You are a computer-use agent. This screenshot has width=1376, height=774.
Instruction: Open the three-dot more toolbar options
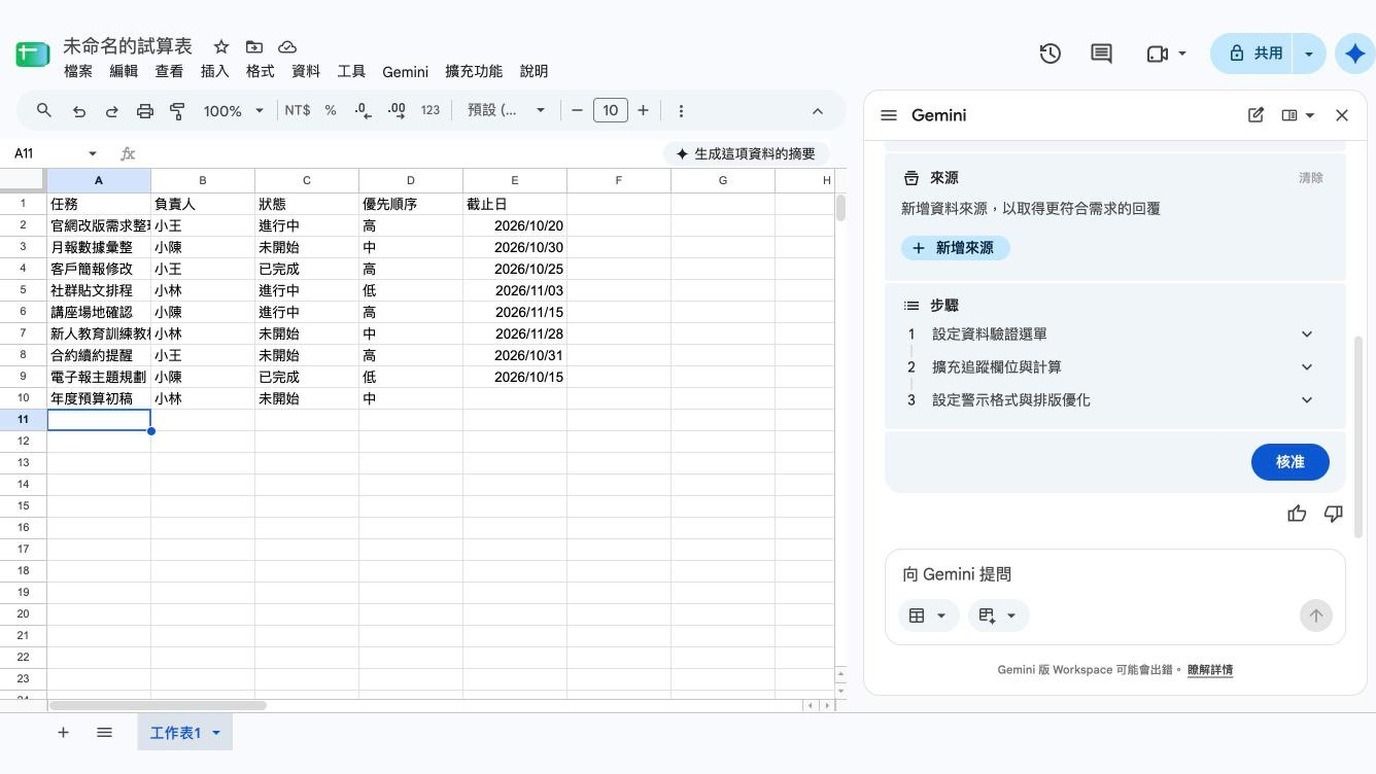tap(681, 111)
